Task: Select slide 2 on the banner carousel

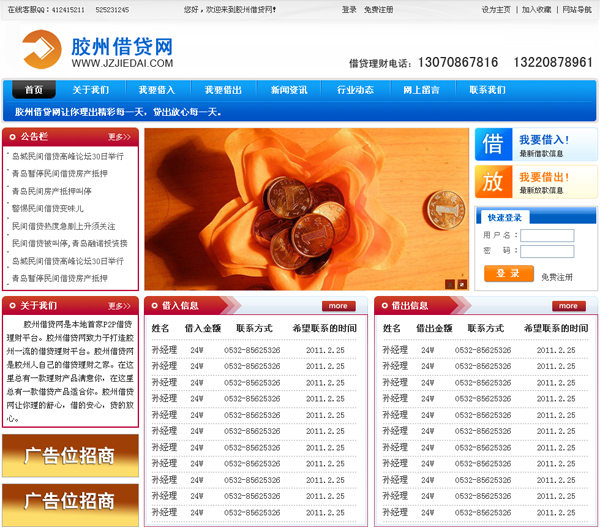Action: pos(462,284)
